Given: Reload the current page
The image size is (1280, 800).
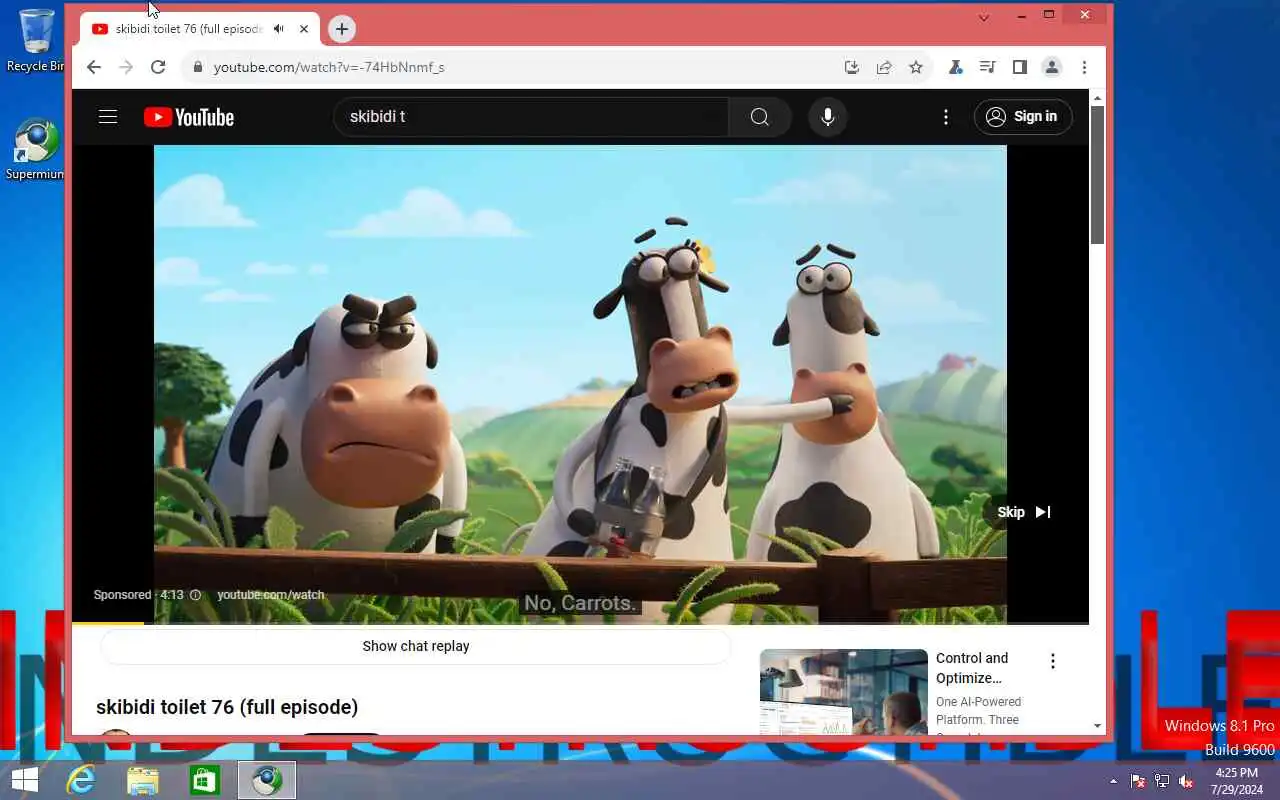Looking at the screenshot, I should coord(158,67).
